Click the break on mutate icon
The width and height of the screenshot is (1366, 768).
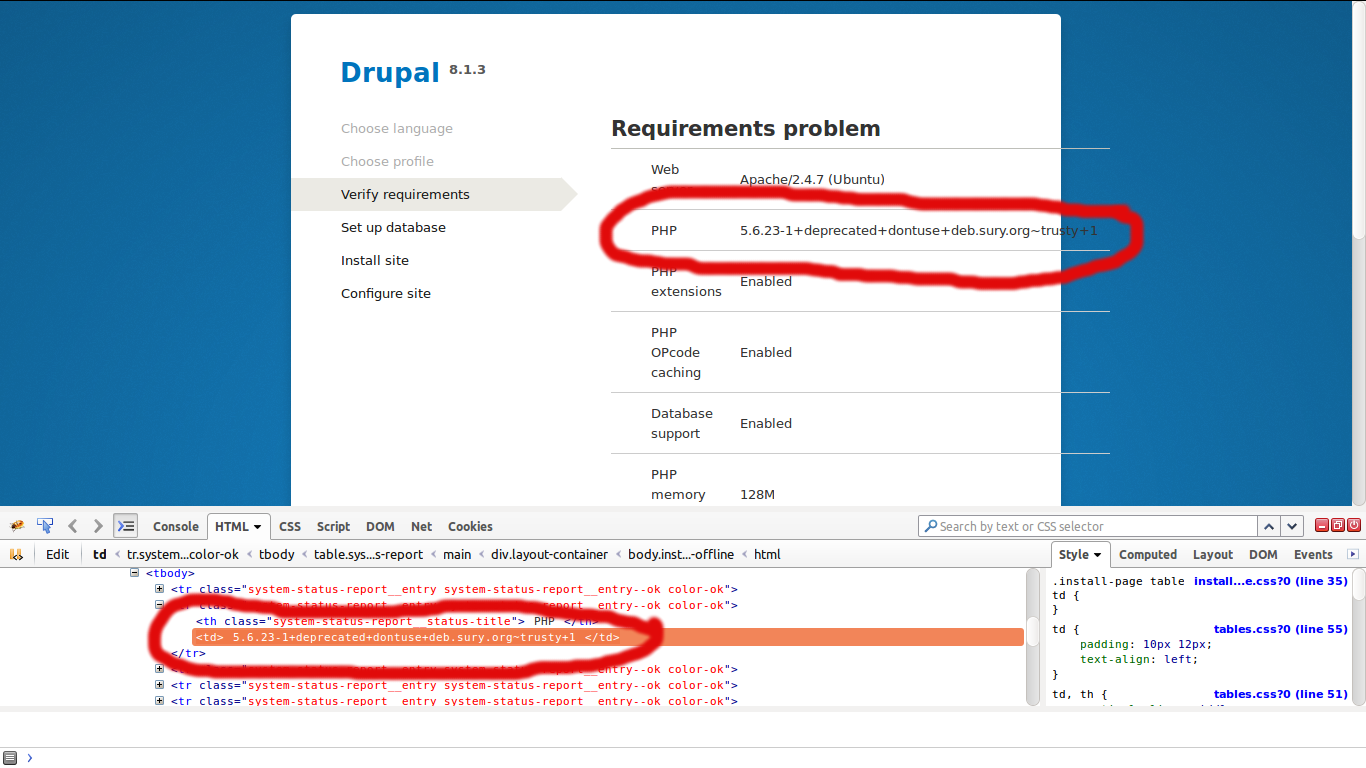[16, 554]
